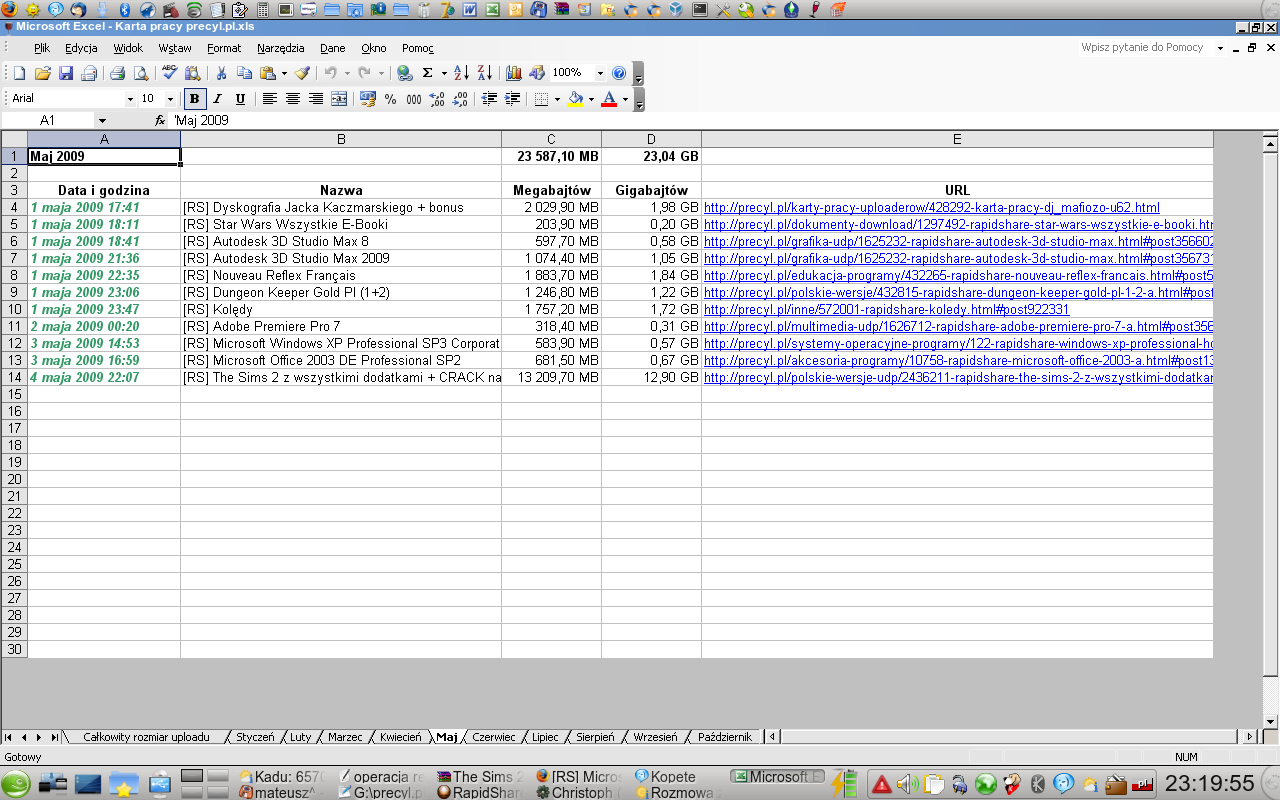Apply currency format
The width and height of the screenshot is (1280, 800).
click(368, 99)
